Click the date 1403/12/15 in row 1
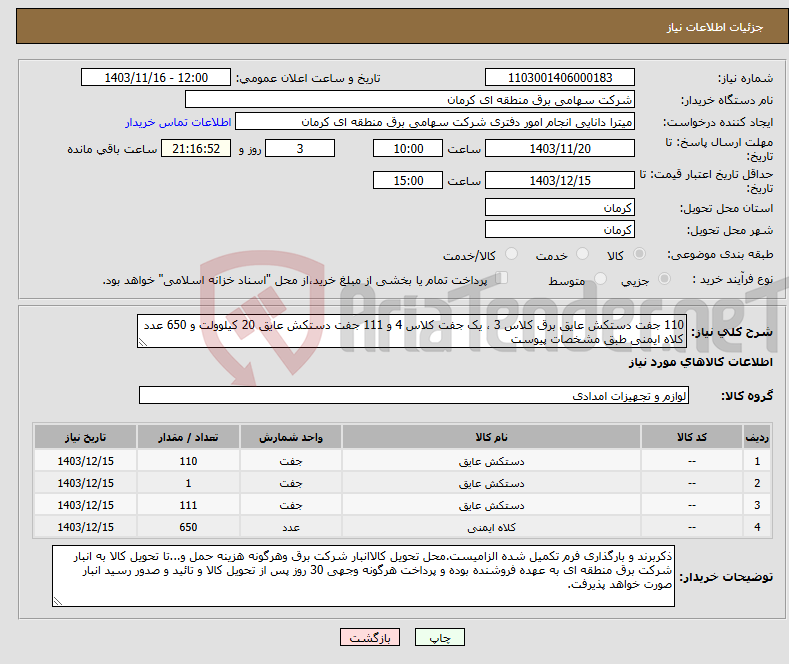The width and height of the screenshot is (789, 664). pyautogui.click(x=86, y=461)
